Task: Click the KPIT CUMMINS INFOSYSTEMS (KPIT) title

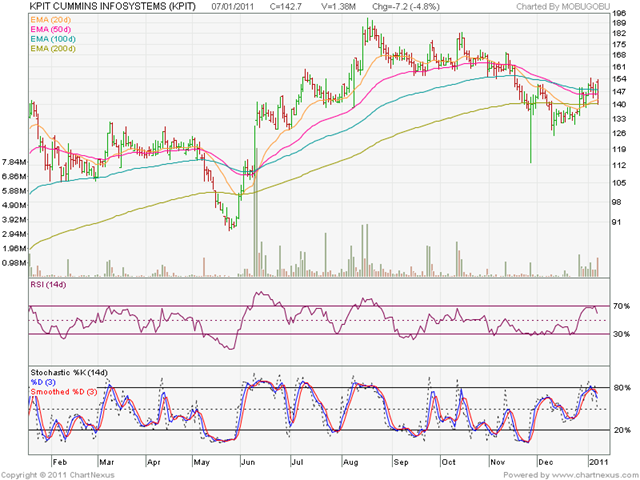Action: (113, 7)
